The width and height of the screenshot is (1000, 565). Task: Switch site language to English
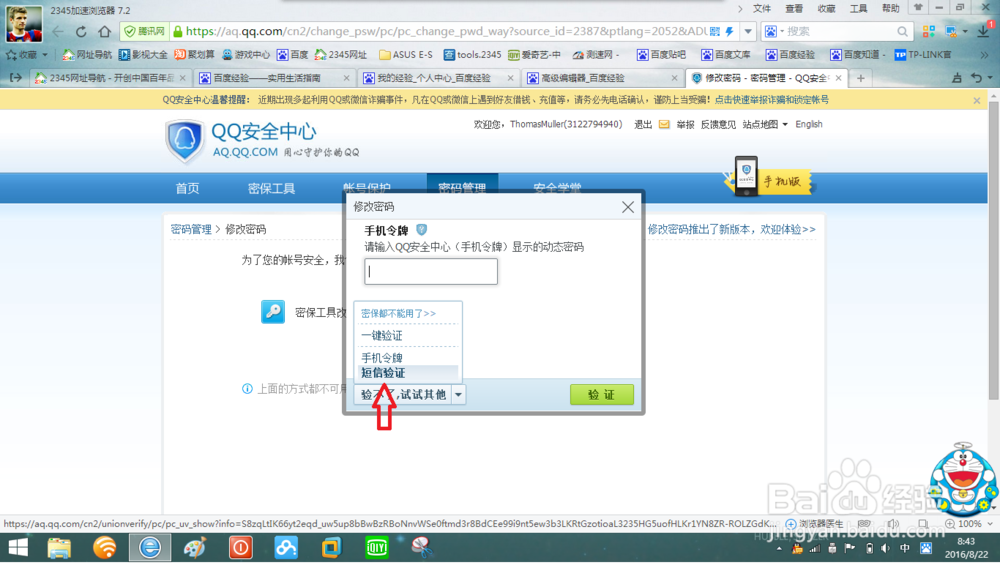809,124
